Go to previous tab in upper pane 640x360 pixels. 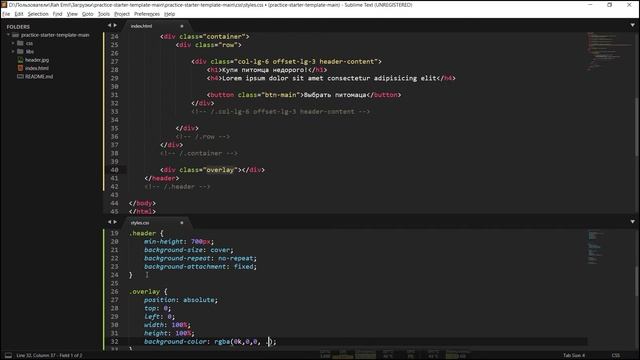tap(109, 25)
